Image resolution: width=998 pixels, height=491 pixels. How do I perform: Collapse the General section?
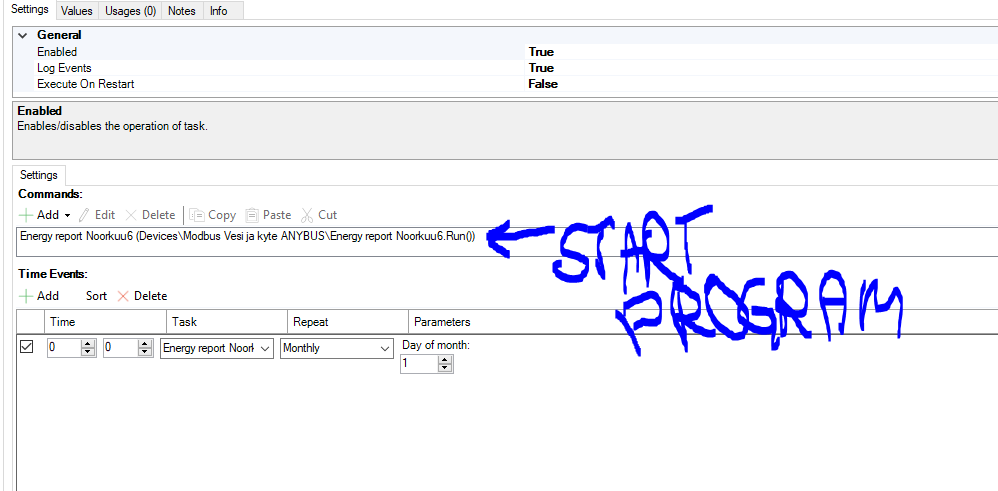click(x=23, y=35)
